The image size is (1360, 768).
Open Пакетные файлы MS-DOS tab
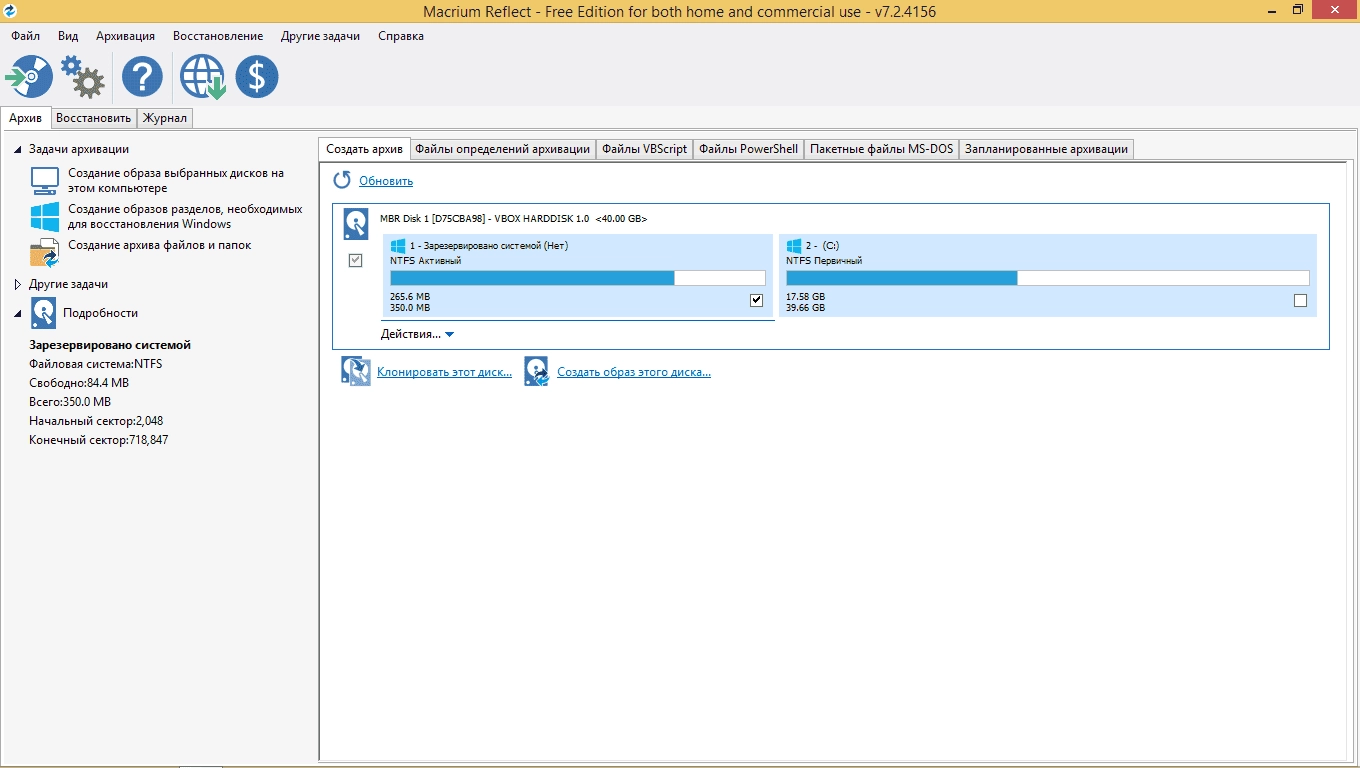[x=882, y=149]
